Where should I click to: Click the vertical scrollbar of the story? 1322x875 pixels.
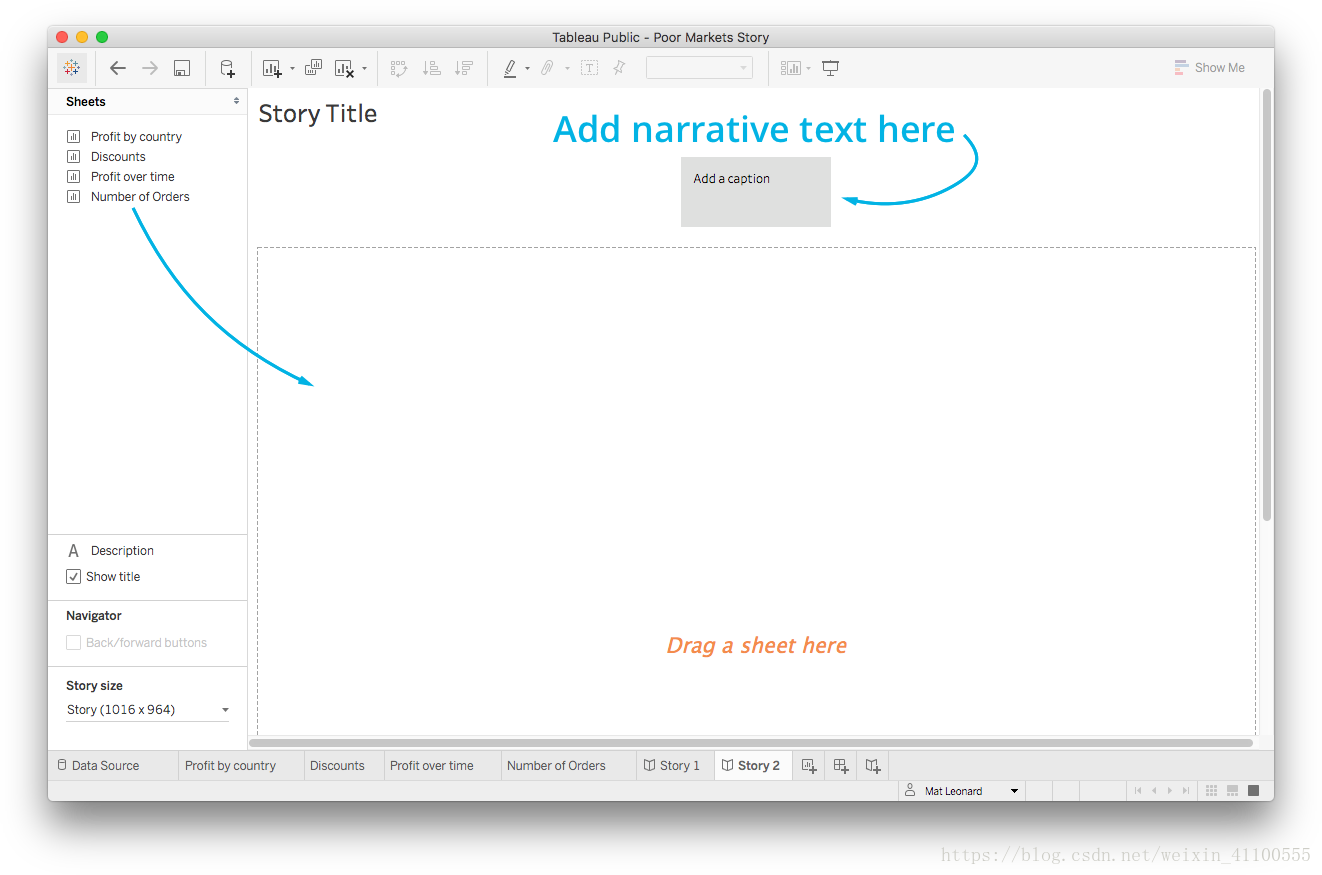coord(1267,305)
